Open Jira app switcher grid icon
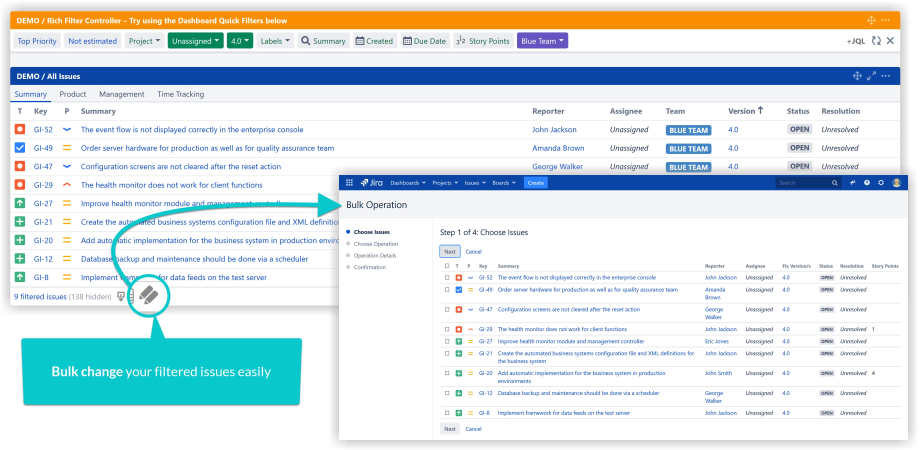The image size is (920, 450). [349, 183]
